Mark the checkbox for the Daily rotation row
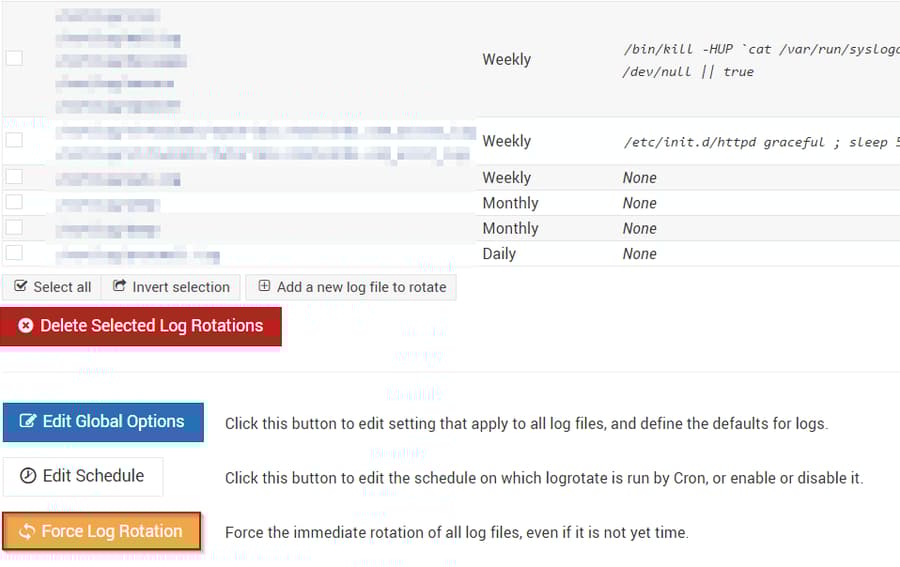900x567 pixels. (14, 253)
